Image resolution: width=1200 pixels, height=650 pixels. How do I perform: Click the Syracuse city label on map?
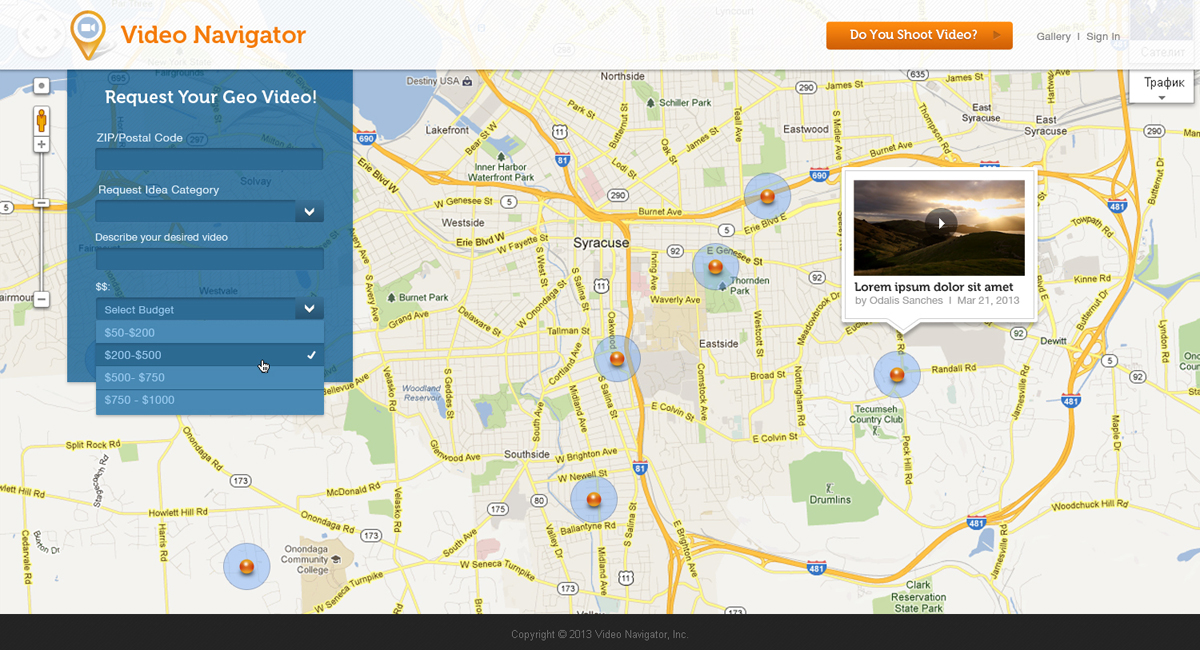pyautogui.click(x=601, y=243)
